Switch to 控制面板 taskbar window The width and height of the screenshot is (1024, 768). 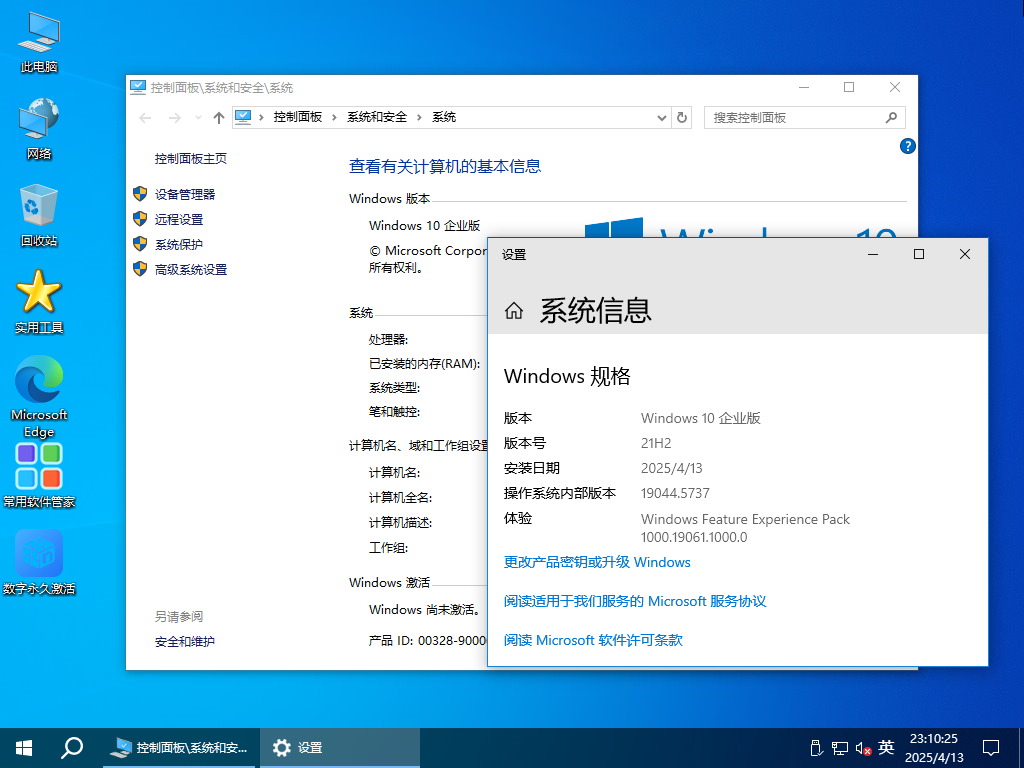(179, 748)
